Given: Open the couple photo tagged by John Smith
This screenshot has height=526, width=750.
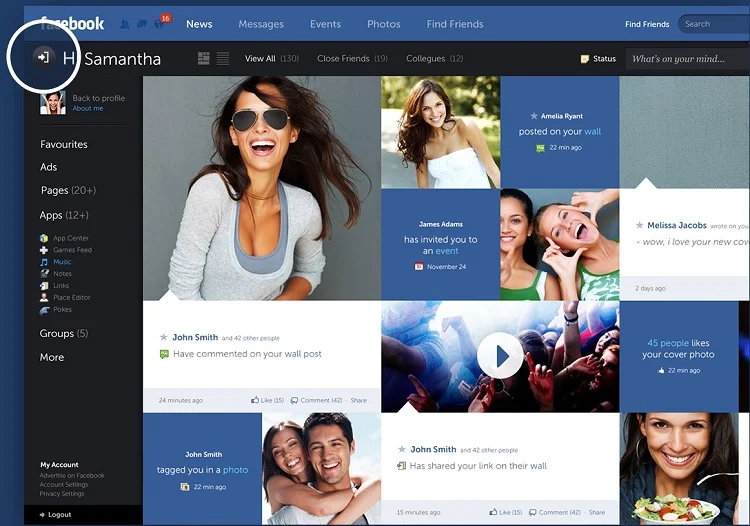Looking at the screenshot, I should (x=321, y=469).
